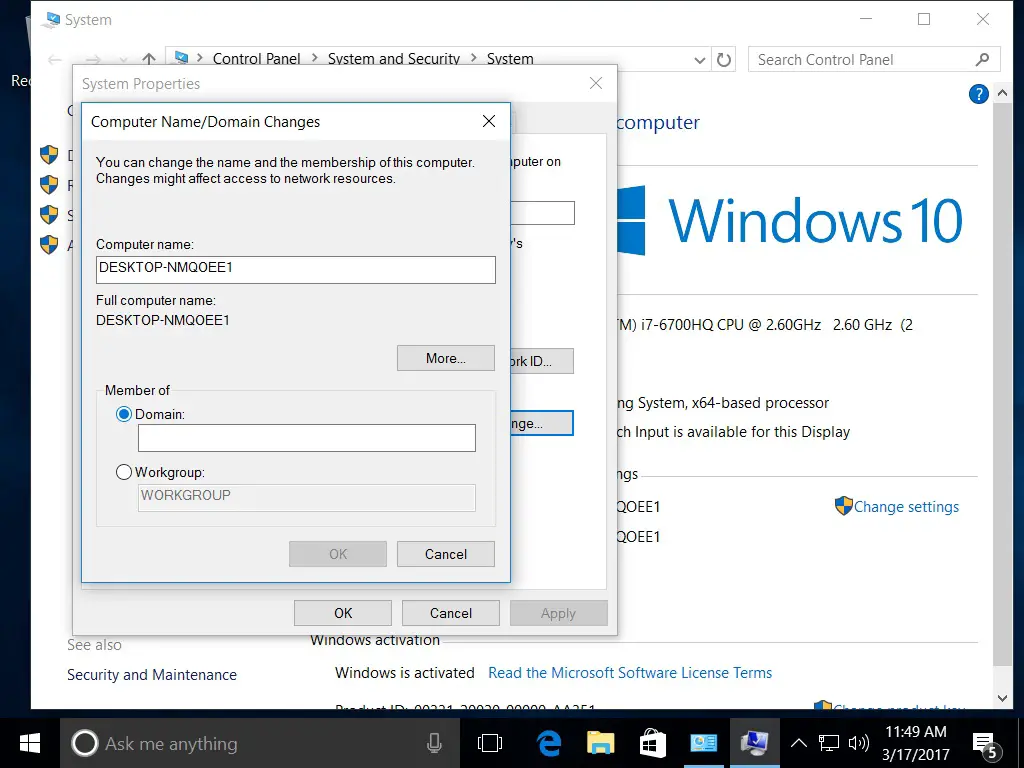Click the Control Panel taskbar icon

[703, 743]
